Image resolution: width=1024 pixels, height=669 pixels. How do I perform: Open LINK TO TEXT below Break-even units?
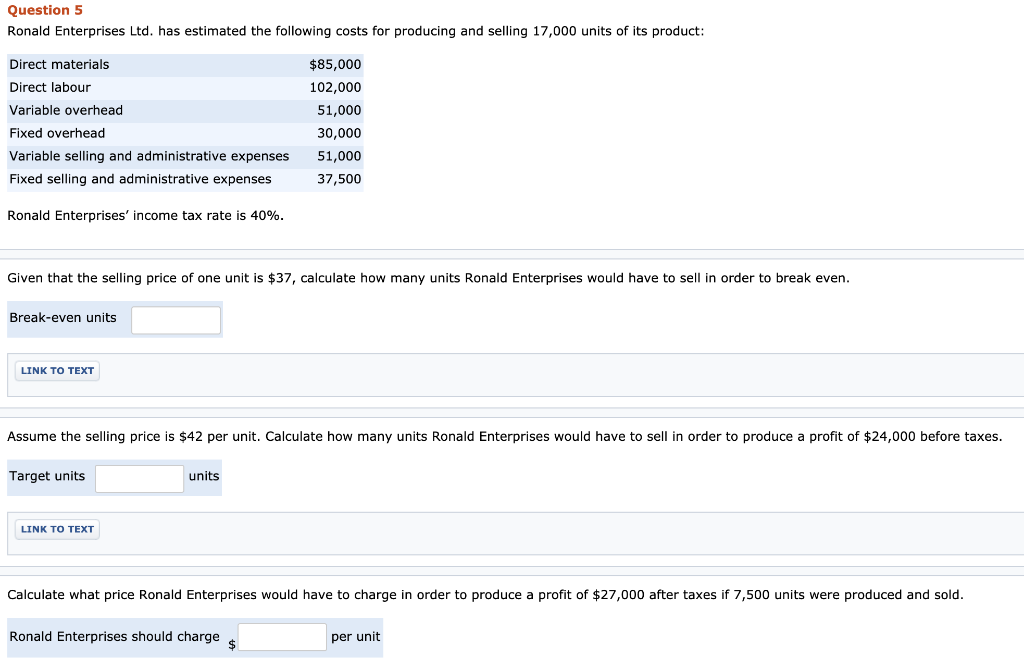point(57,371)
